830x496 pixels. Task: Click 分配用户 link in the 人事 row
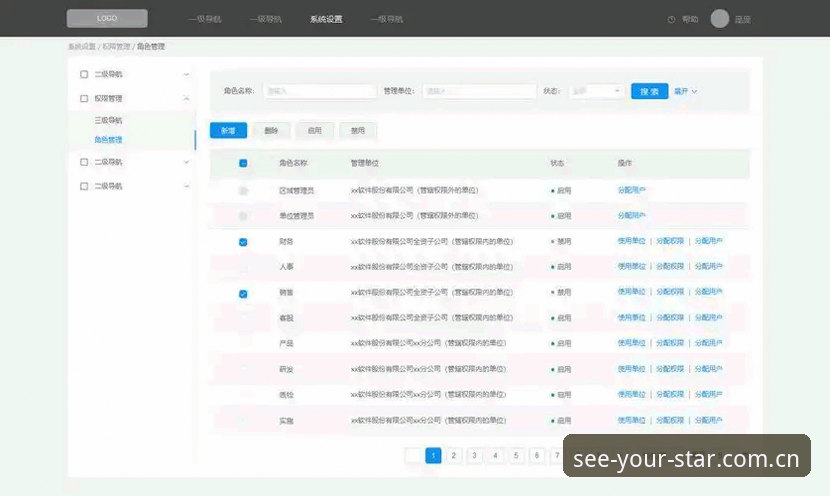(x=708, y=266)
